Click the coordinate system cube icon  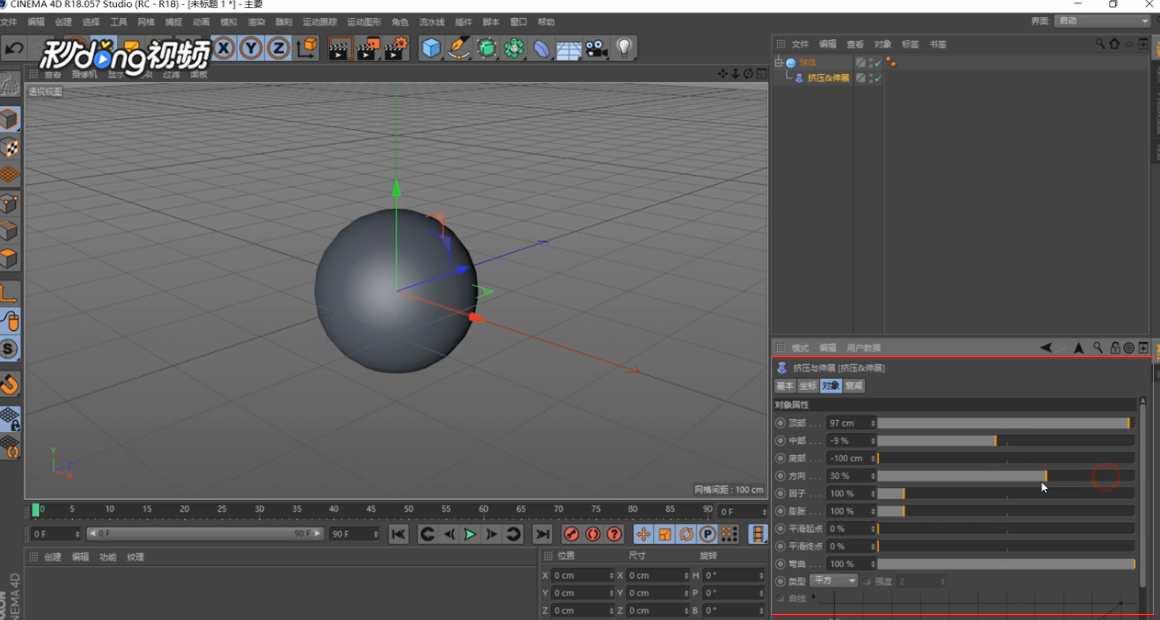306,49
